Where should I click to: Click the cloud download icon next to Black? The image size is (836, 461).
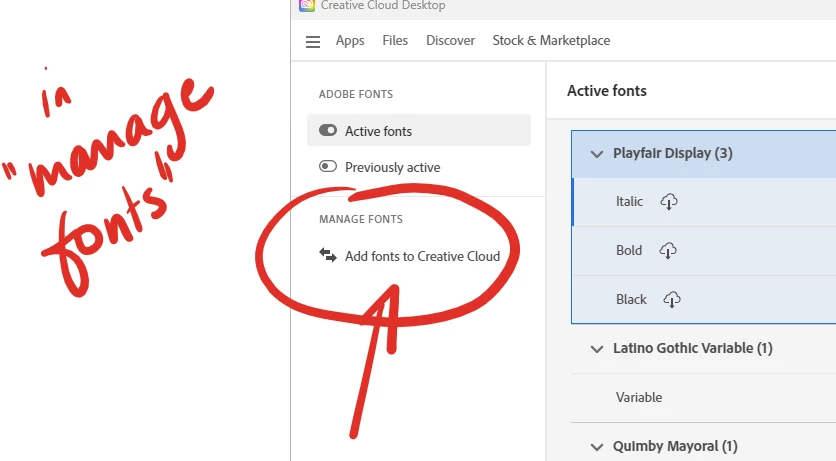tap(672, 300)
